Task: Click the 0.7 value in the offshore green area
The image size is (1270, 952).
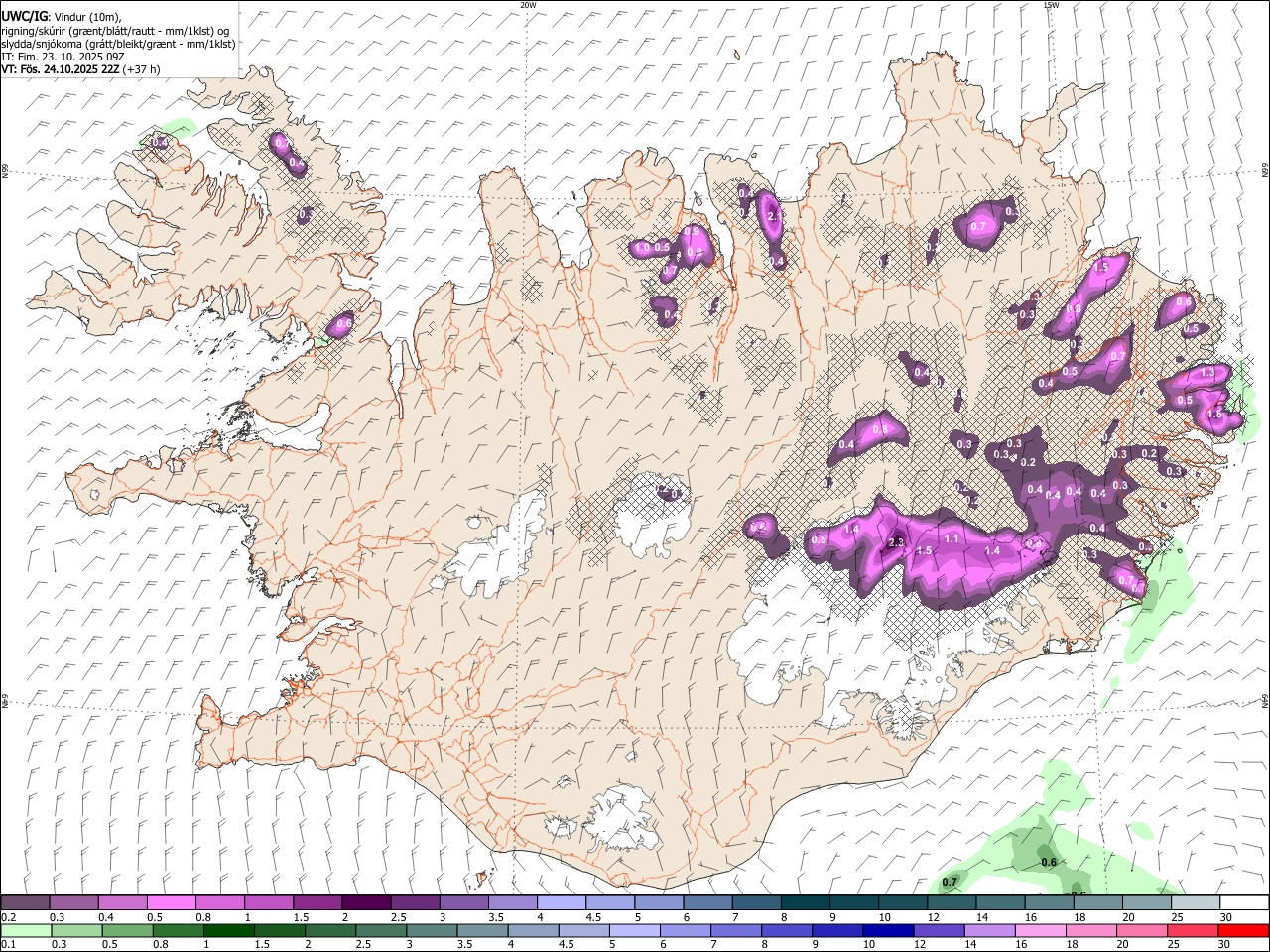Action: pos(950,882)
